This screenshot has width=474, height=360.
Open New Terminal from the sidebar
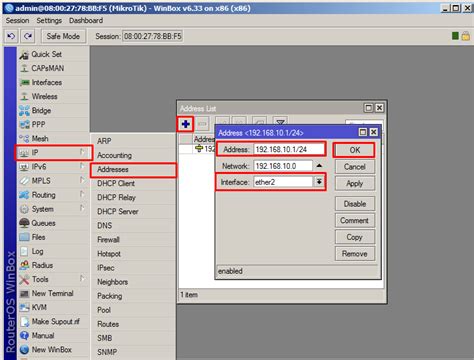(53, 293)
